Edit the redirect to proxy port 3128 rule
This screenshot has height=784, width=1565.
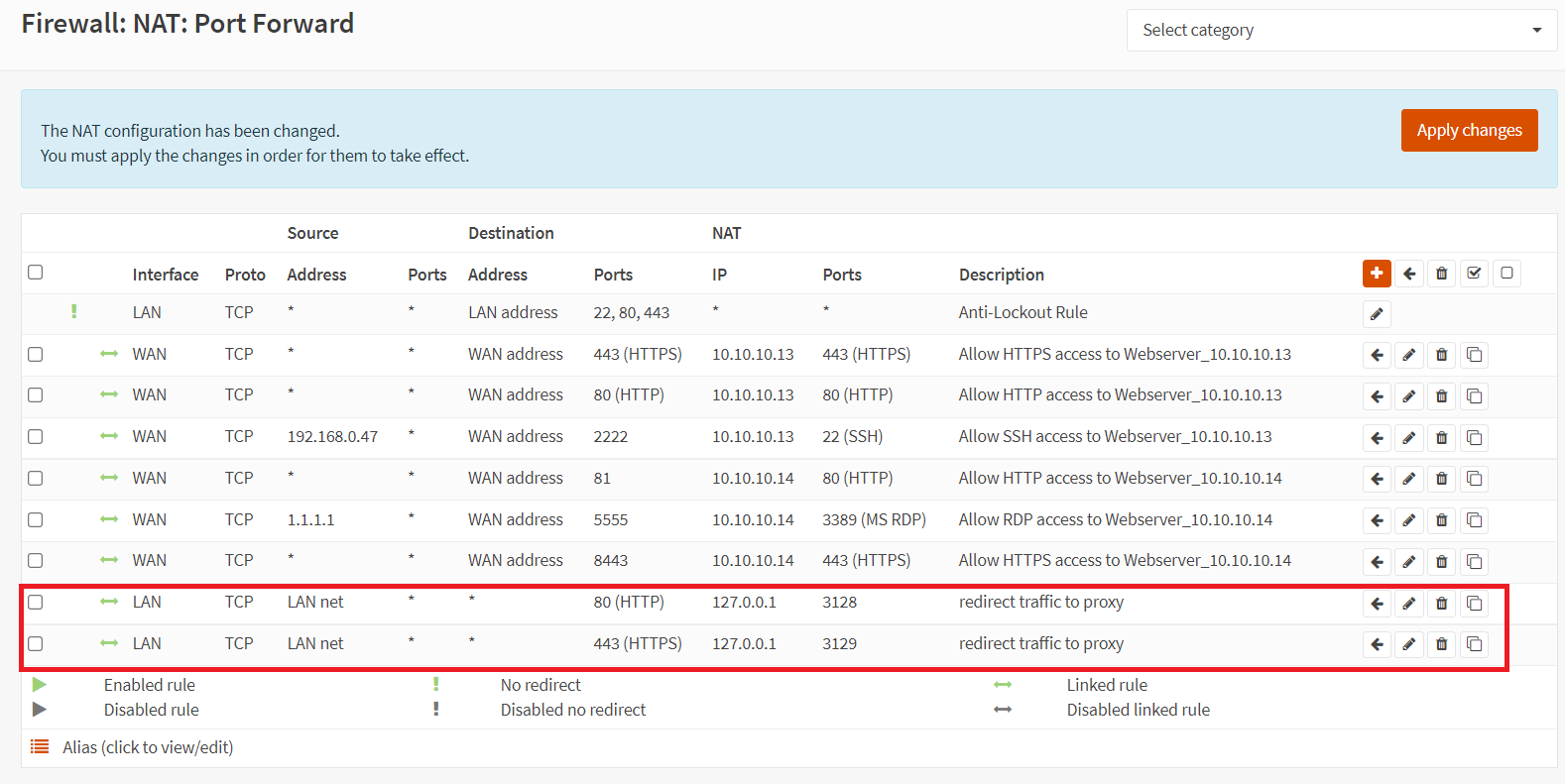point(1409,603)
